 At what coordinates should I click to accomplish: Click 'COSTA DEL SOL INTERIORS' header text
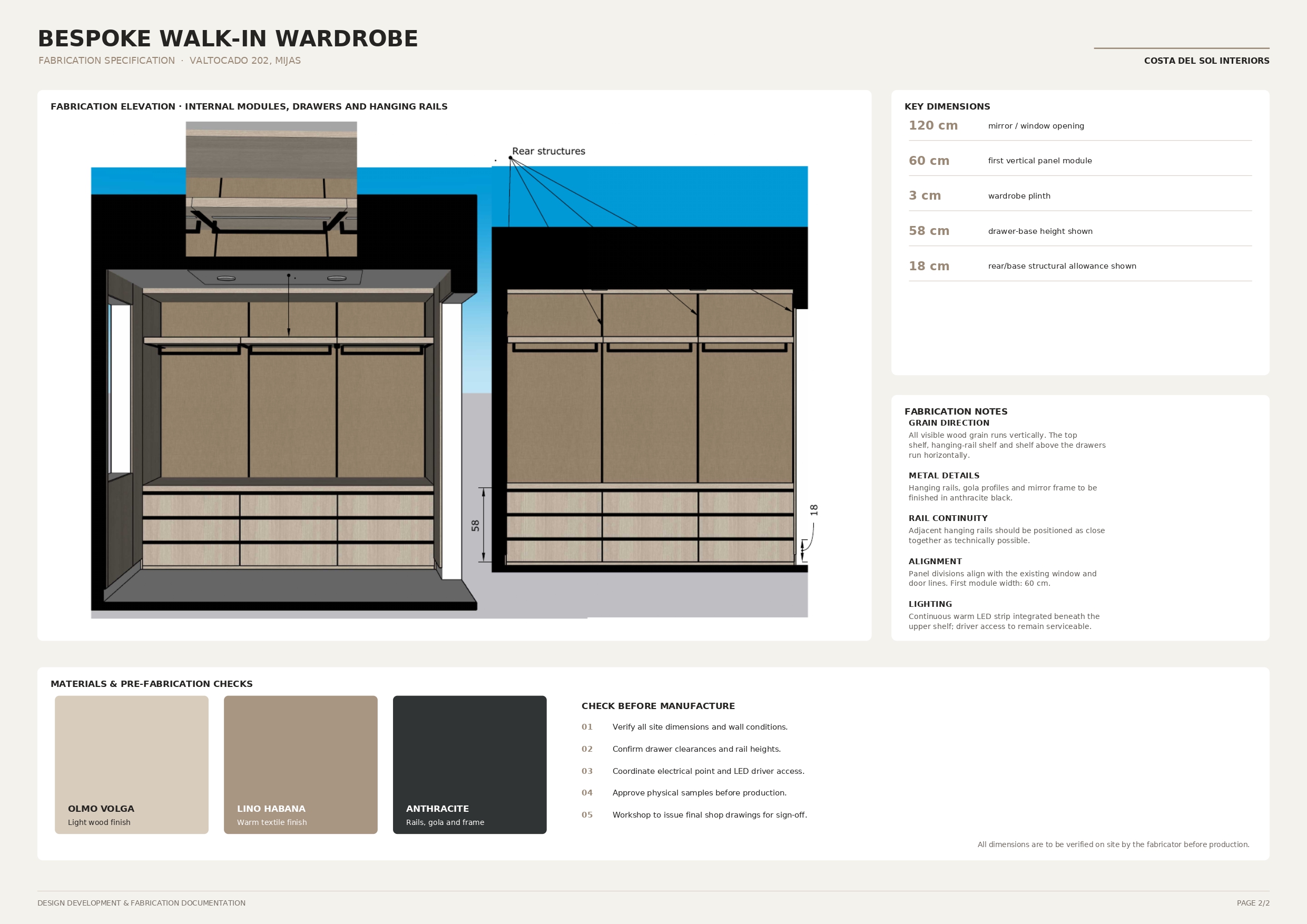(x=1206, y=61)
